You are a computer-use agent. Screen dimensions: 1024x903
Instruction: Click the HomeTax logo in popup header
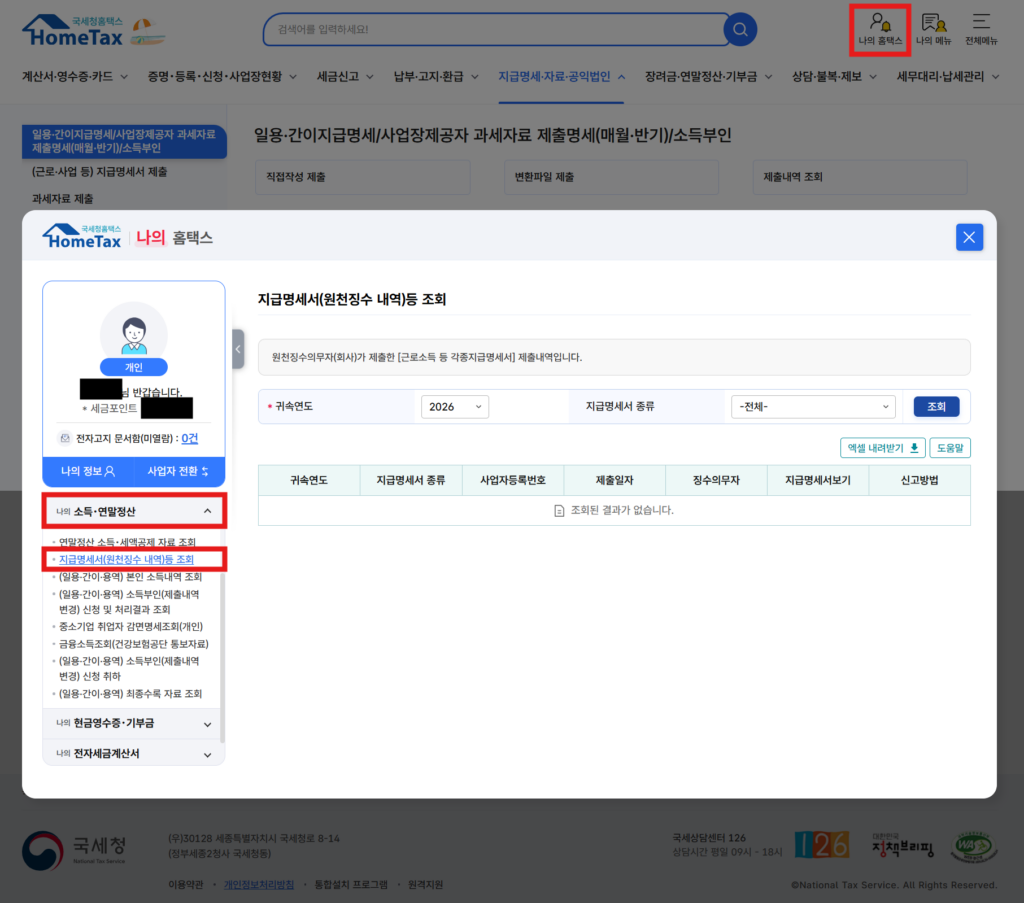82,237
